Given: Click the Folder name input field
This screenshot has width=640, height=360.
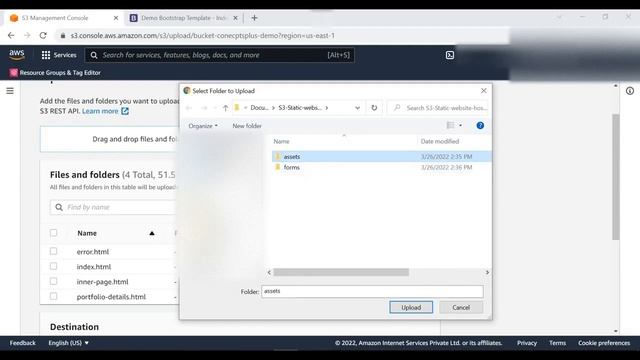Looking at the screenshot, I should click(x=372, y=291).
